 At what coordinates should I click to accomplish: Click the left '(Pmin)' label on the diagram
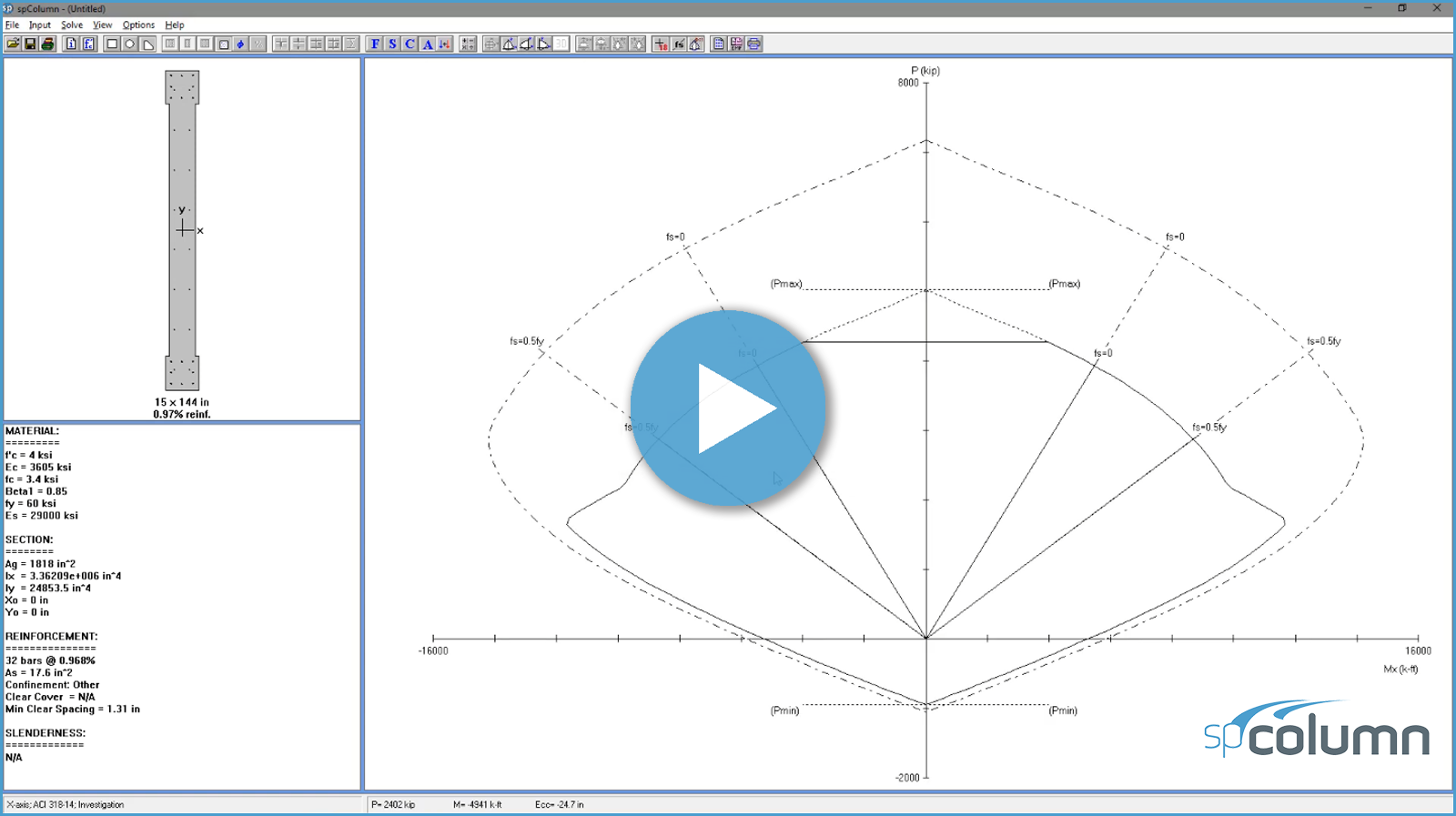click(x=784, y=710)
